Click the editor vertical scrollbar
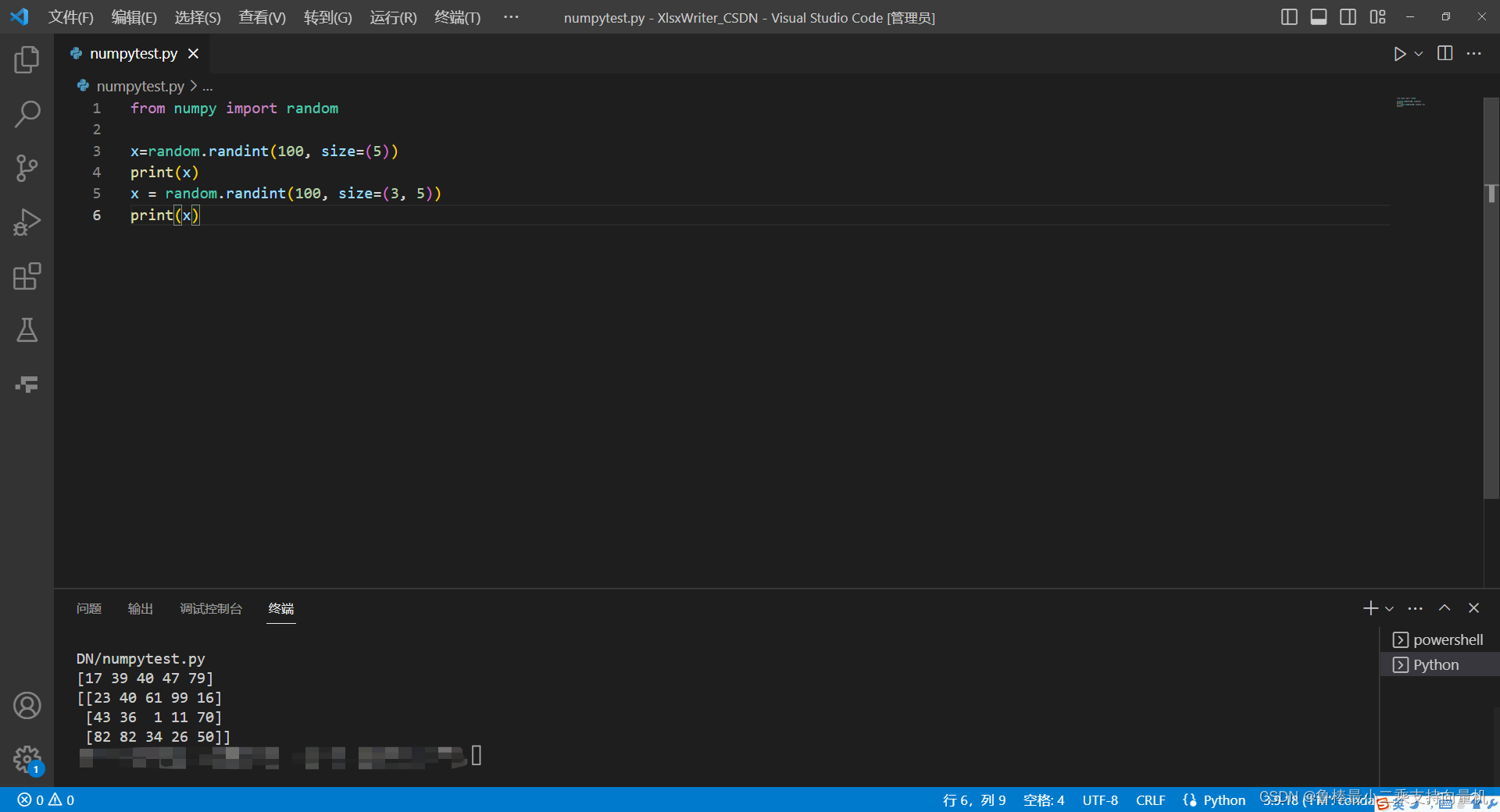 tap(1491, 297)
